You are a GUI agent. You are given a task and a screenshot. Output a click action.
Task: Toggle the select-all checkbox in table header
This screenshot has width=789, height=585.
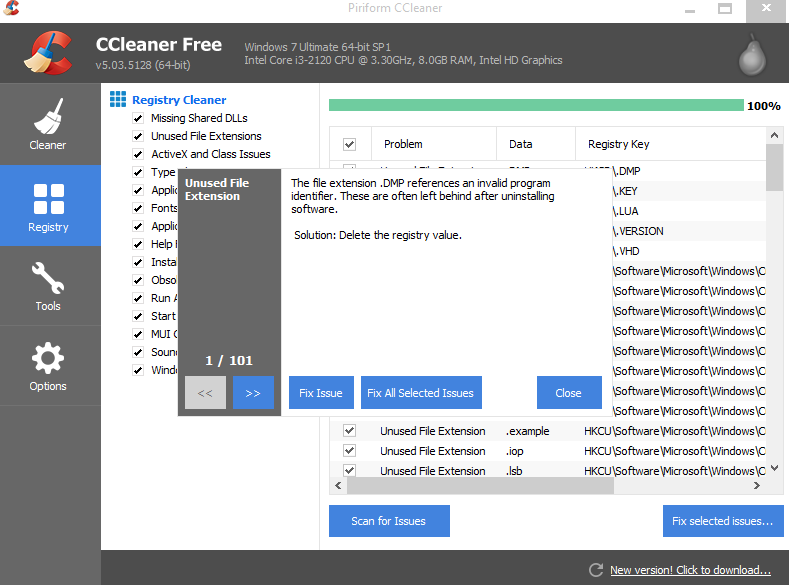350,144
